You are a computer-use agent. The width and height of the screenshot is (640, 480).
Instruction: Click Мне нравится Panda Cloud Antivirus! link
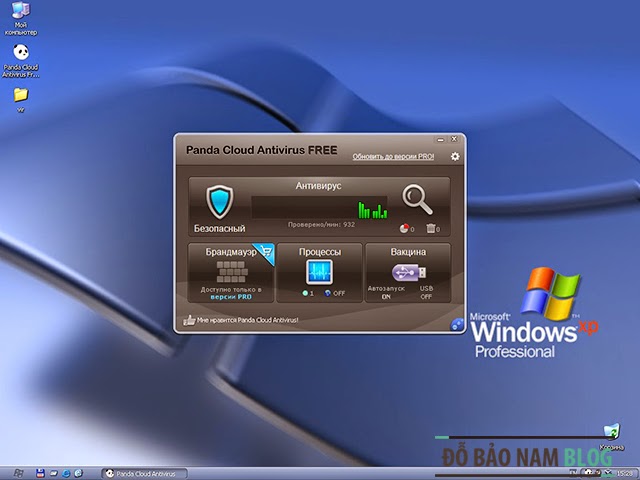(247, 320)
